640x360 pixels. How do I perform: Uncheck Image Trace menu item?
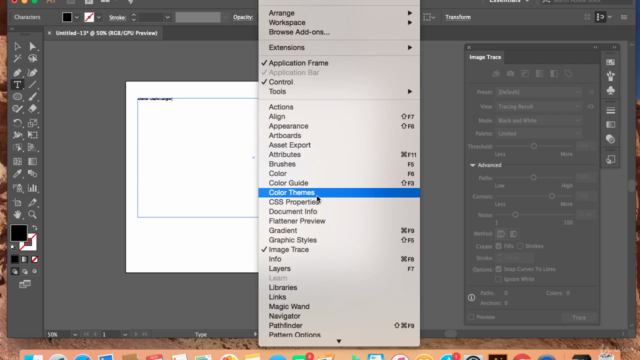tap(339, 249)
